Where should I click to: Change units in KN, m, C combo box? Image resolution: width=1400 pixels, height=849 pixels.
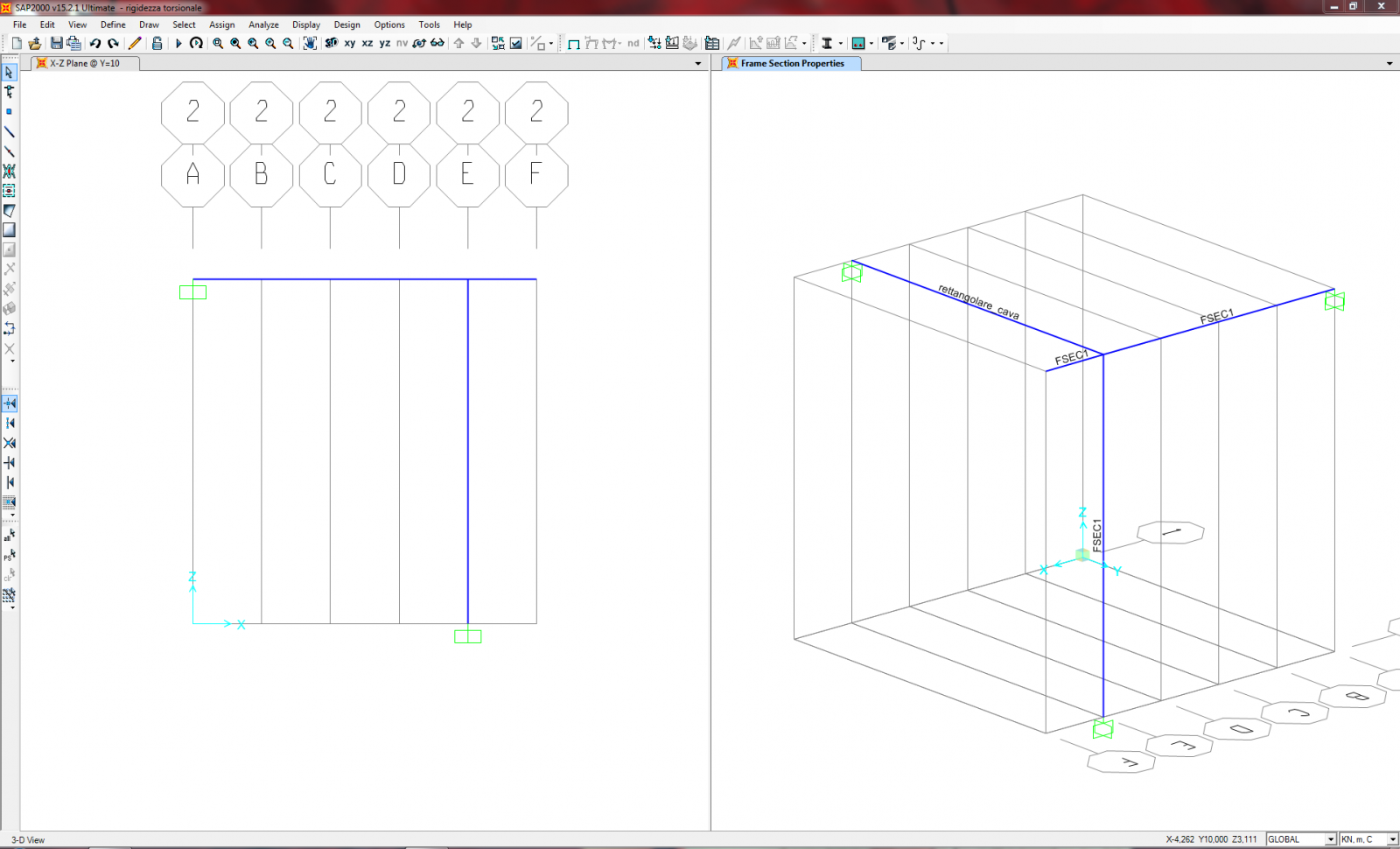[1369, 838]
